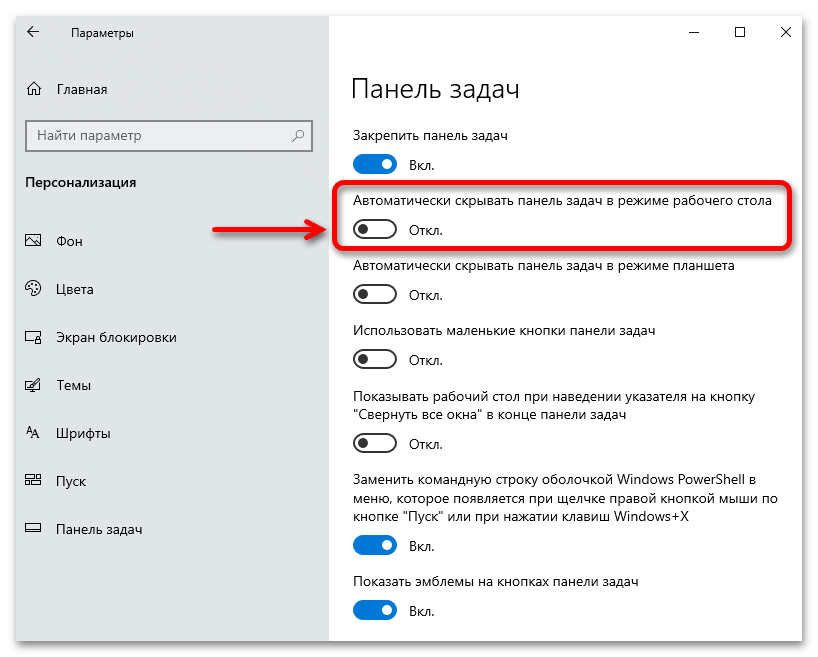The height and width of the screenshot is (657, 818).
Task: Toggle Закрепить панель задач switch off
Action: coord(376,165)
